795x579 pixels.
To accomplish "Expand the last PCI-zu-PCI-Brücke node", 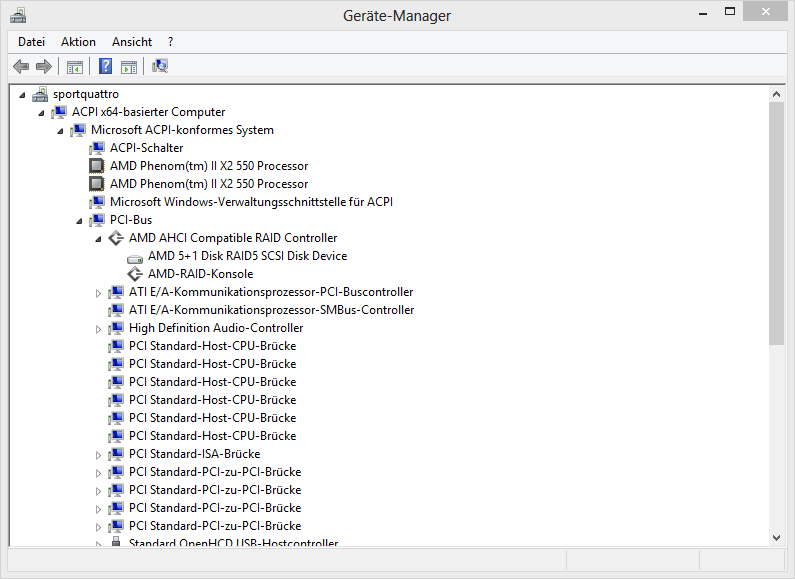I will coord(98,527).
